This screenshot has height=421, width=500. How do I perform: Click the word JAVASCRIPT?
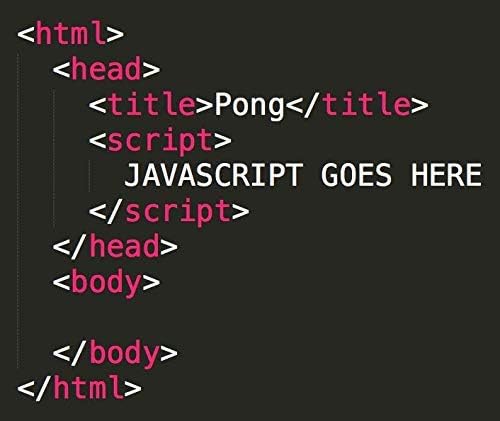(x=213, y=175)
